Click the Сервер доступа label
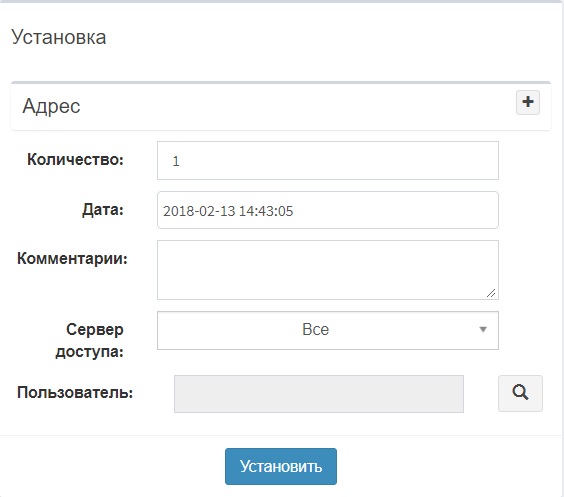 tap(90, 340)
